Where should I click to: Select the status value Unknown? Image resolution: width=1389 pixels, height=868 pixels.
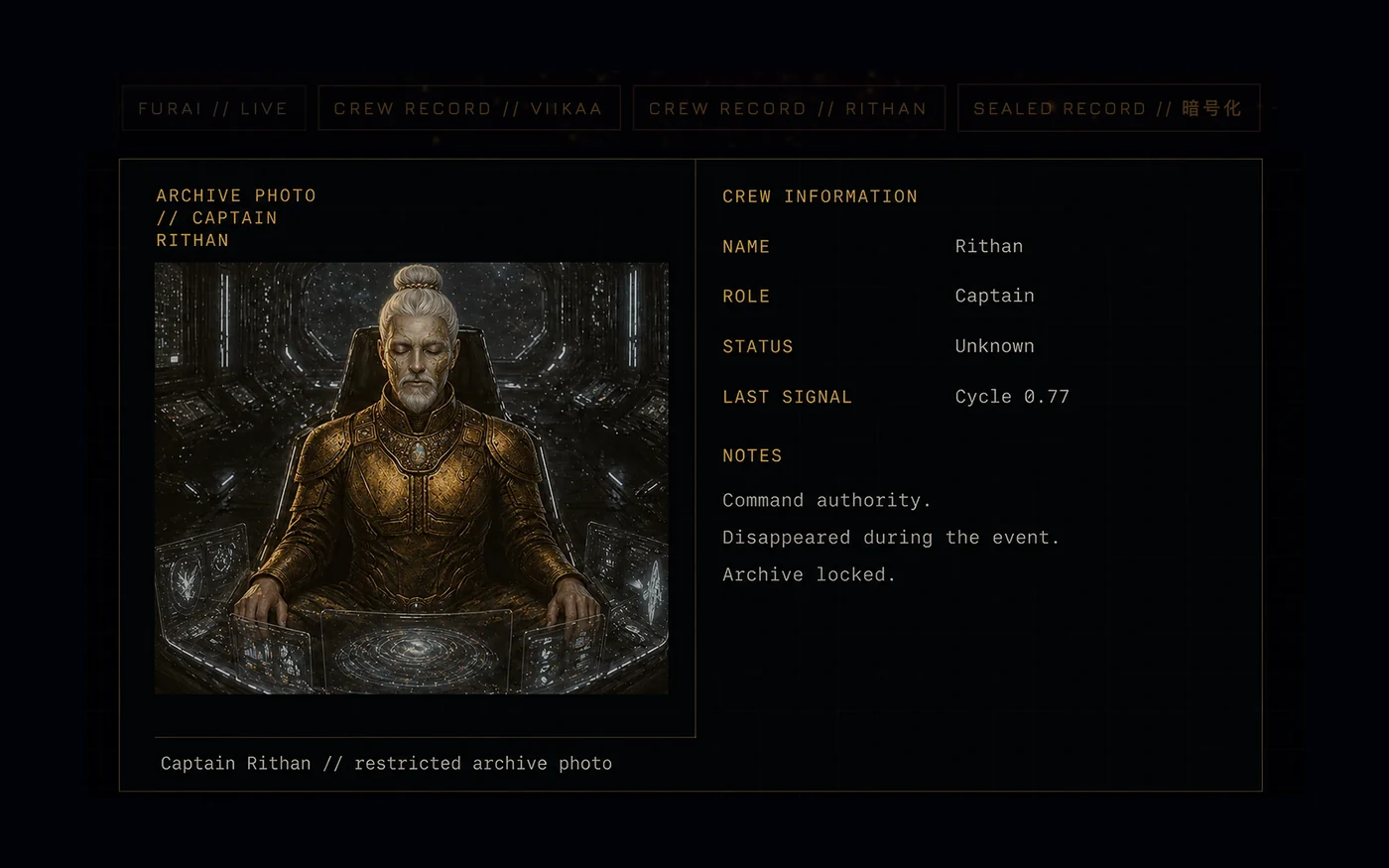[994, 346]
